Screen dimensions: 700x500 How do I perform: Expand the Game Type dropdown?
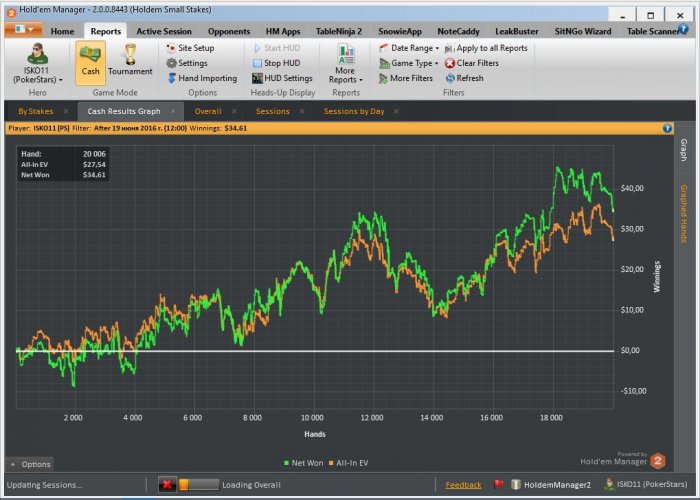tap(410, 63)
